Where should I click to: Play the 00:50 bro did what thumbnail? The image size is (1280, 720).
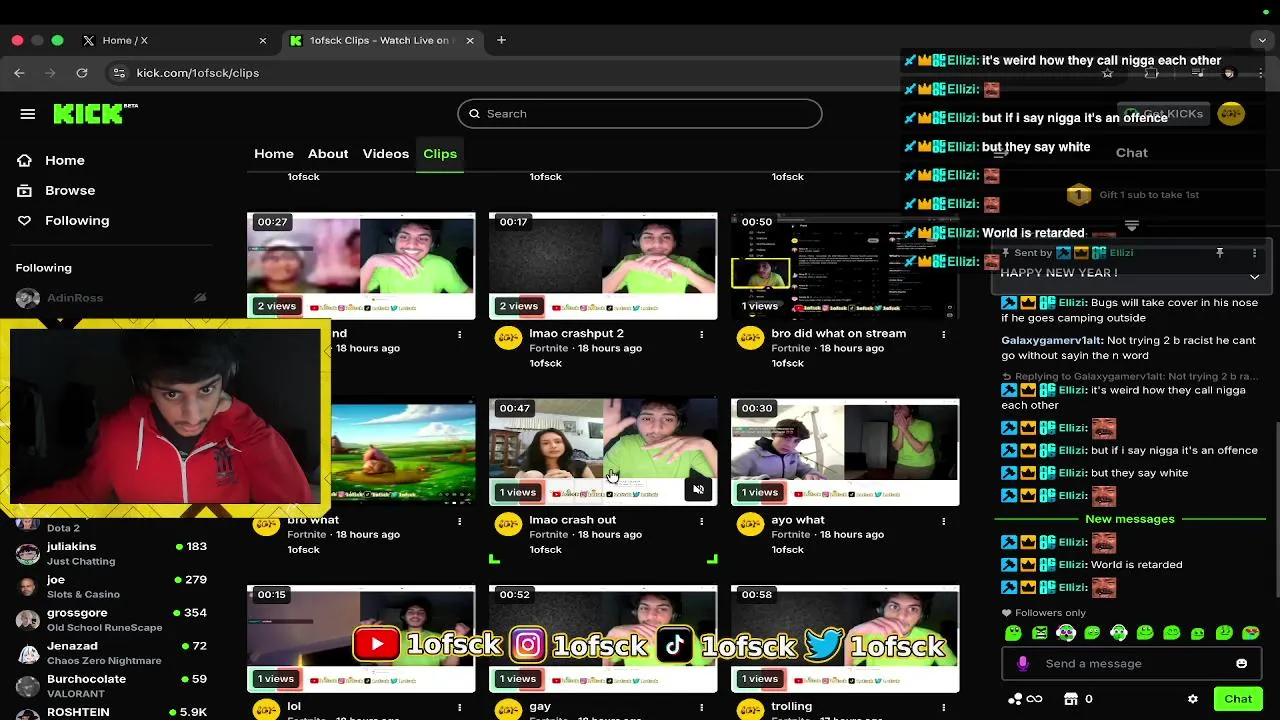coord(845,265)
